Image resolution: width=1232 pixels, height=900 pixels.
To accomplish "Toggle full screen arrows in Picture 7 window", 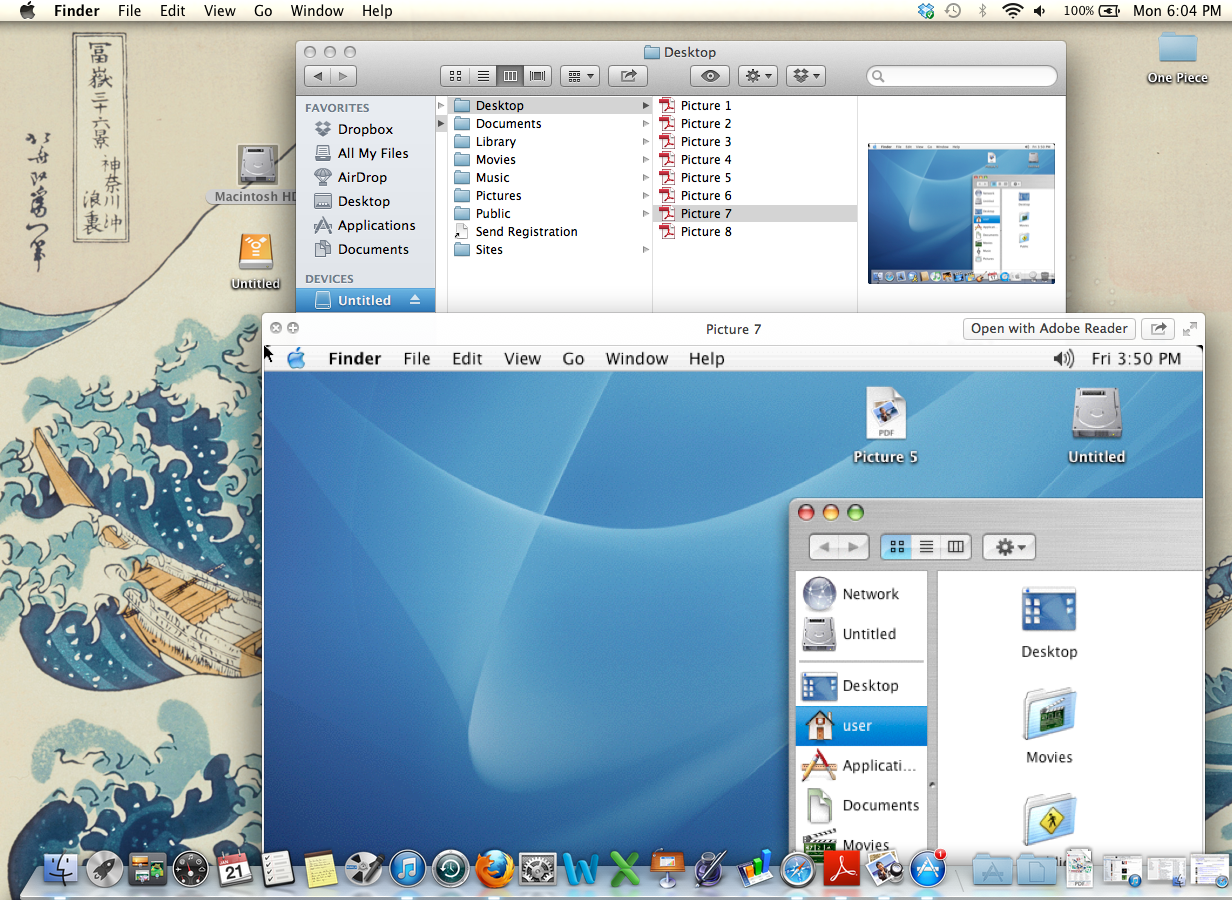I will coord(1190,328).
